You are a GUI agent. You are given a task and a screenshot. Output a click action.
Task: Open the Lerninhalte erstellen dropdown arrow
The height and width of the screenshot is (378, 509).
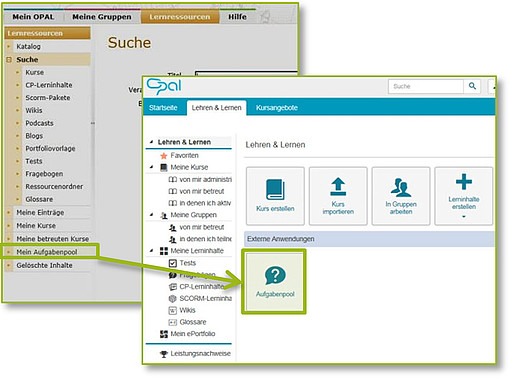[464, 217]
